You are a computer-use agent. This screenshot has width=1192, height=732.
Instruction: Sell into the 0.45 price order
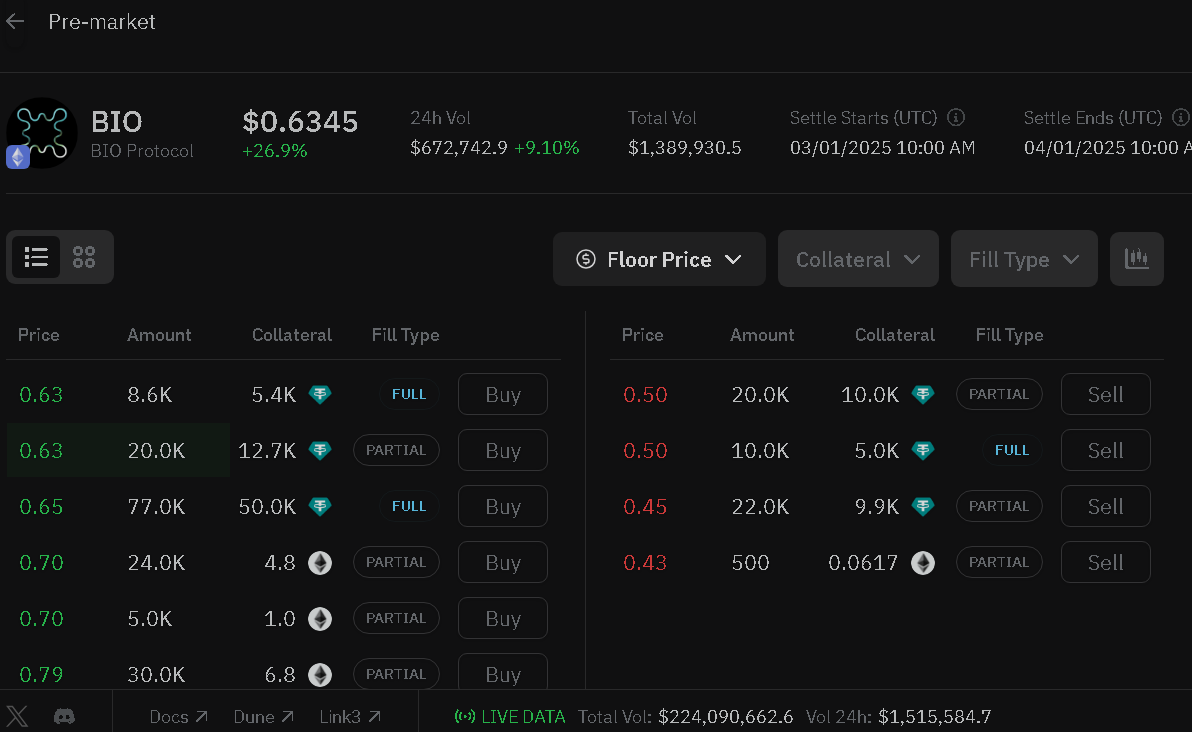[1105, 506]
